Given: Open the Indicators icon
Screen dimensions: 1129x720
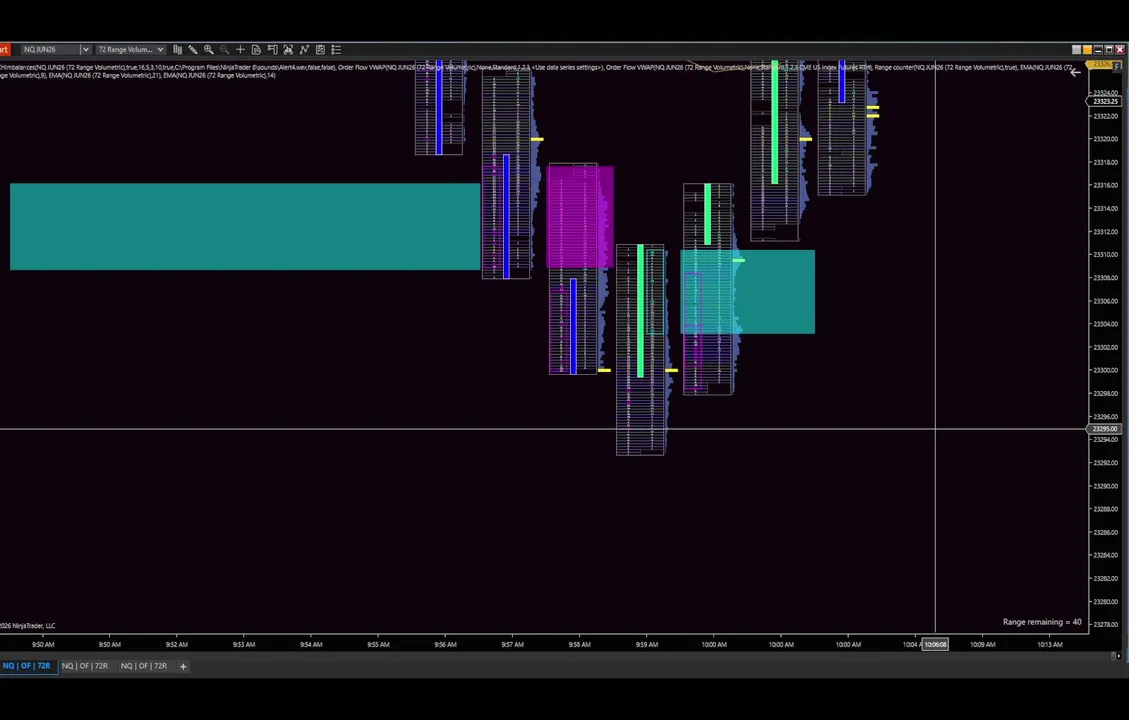Looking at the screenshot, I should [304, 50].
